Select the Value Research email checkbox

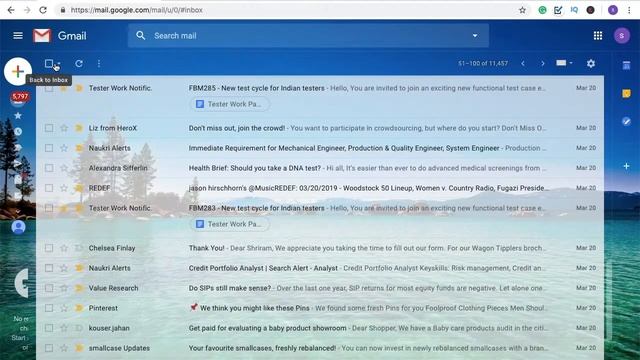click(49, 288)
